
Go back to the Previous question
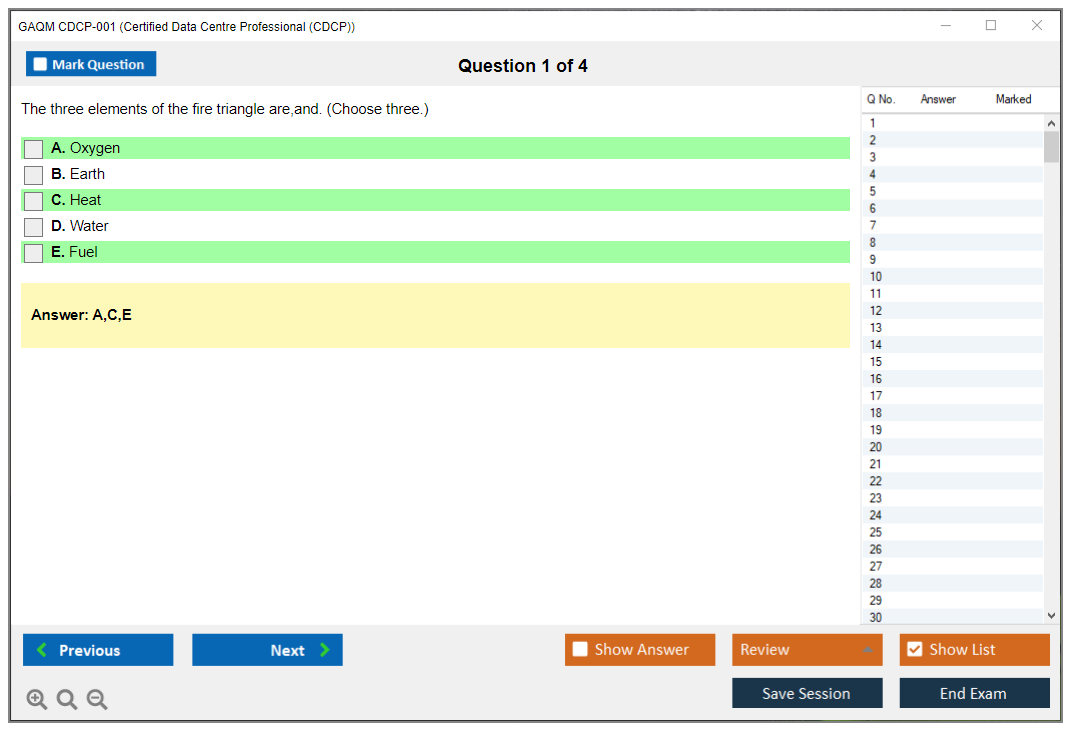tap(98, 650)
